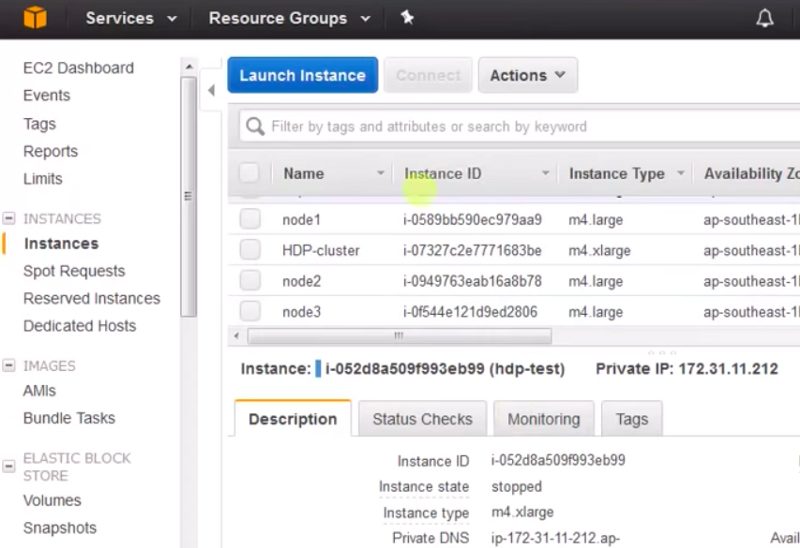Open the notifications bell icon

764,18
